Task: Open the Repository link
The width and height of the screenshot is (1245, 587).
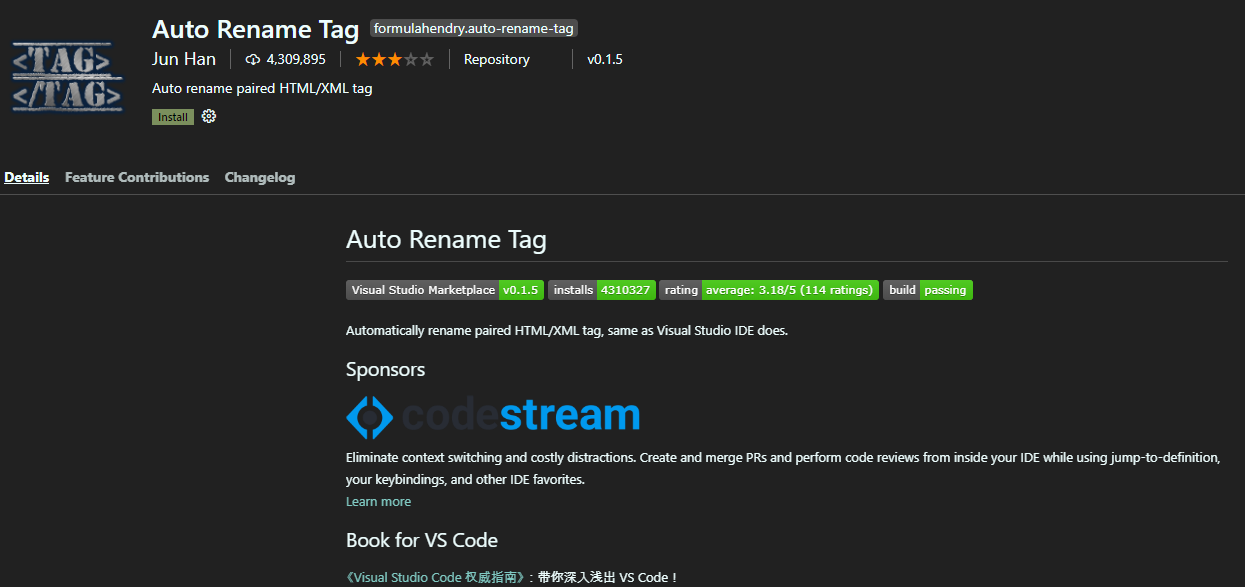Action: (x=497, y=59)
